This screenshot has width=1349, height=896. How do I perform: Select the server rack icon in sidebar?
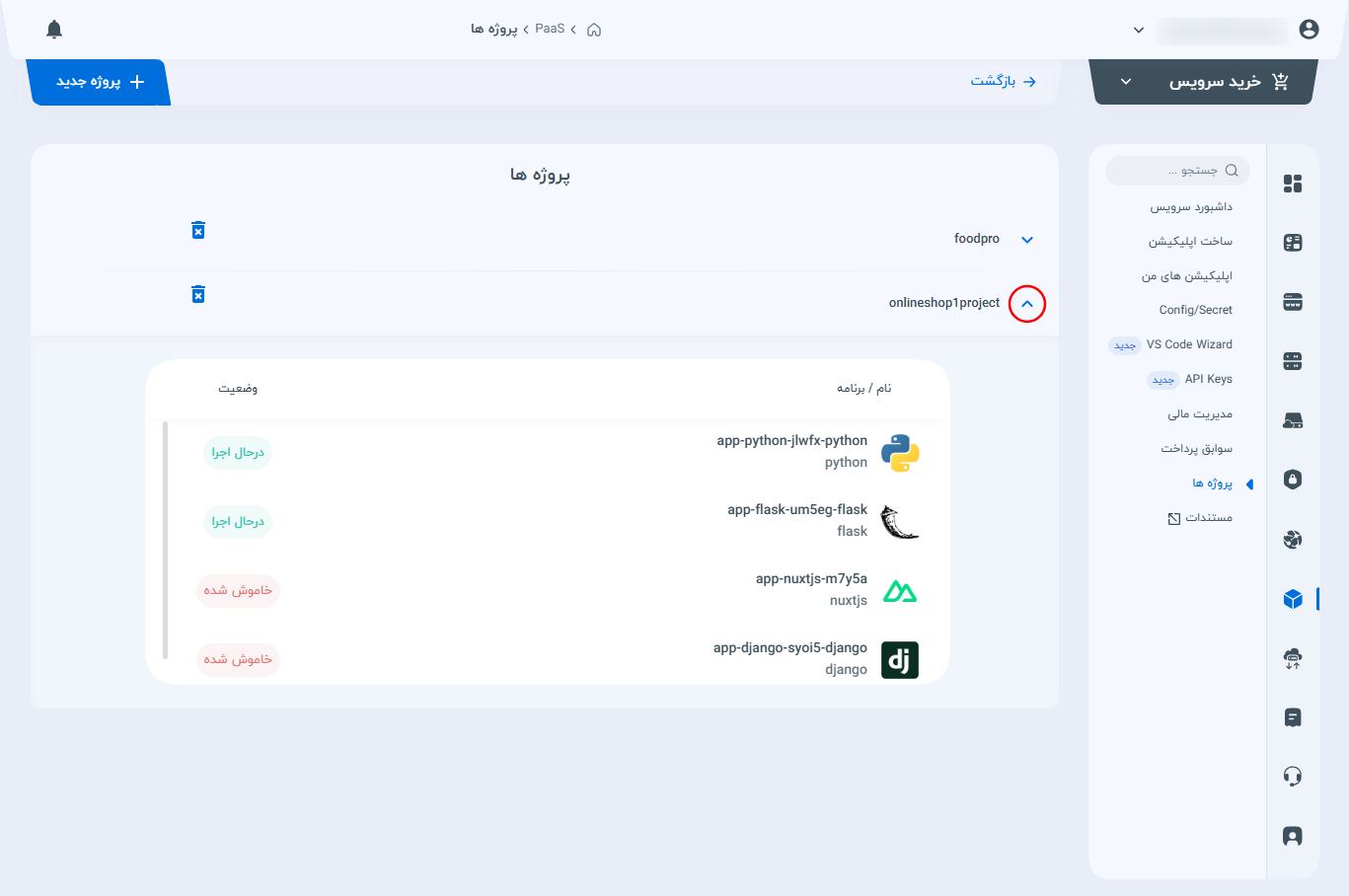click(x=1293, y=361)
